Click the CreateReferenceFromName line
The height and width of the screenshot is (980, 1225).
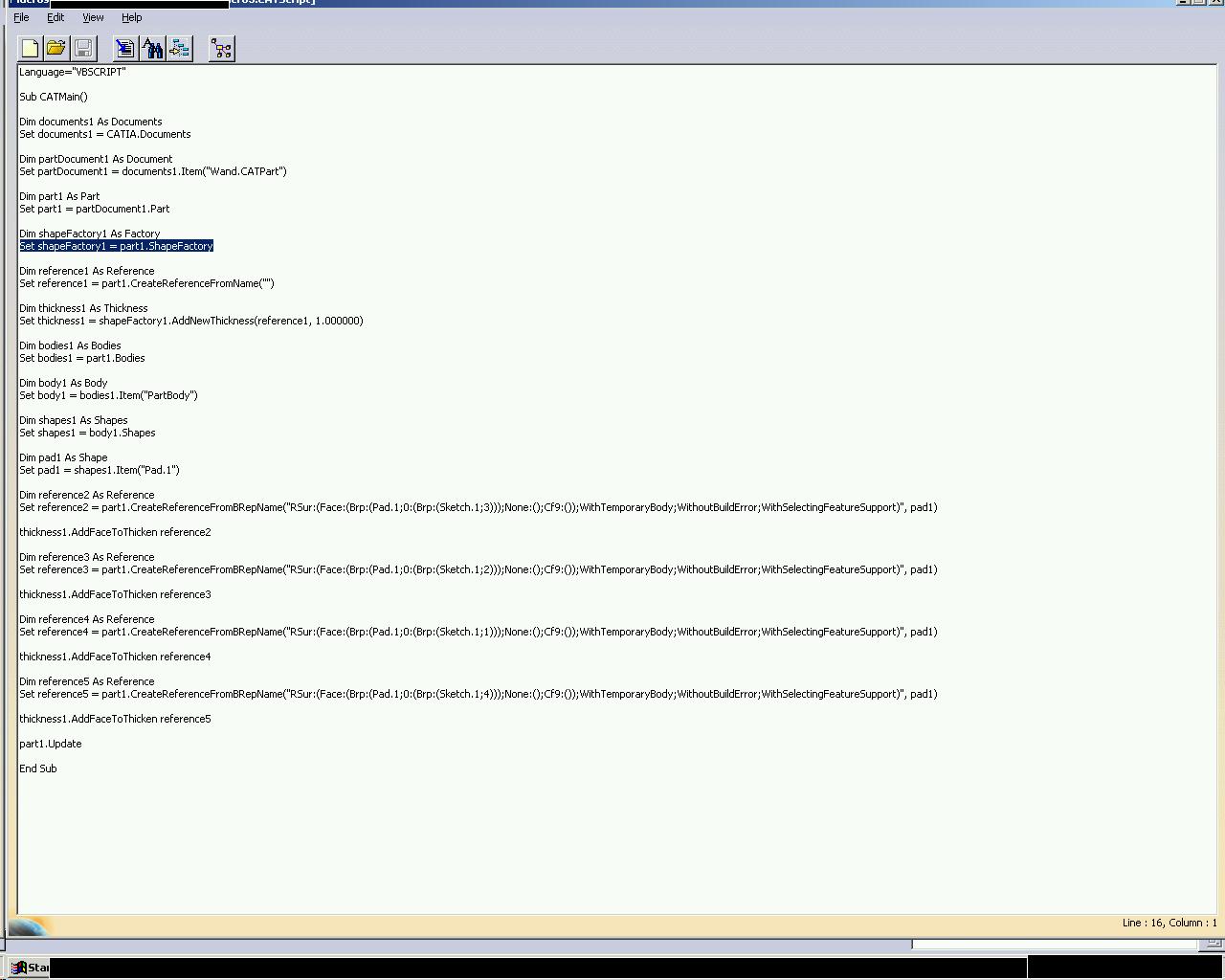coord(146,283)
